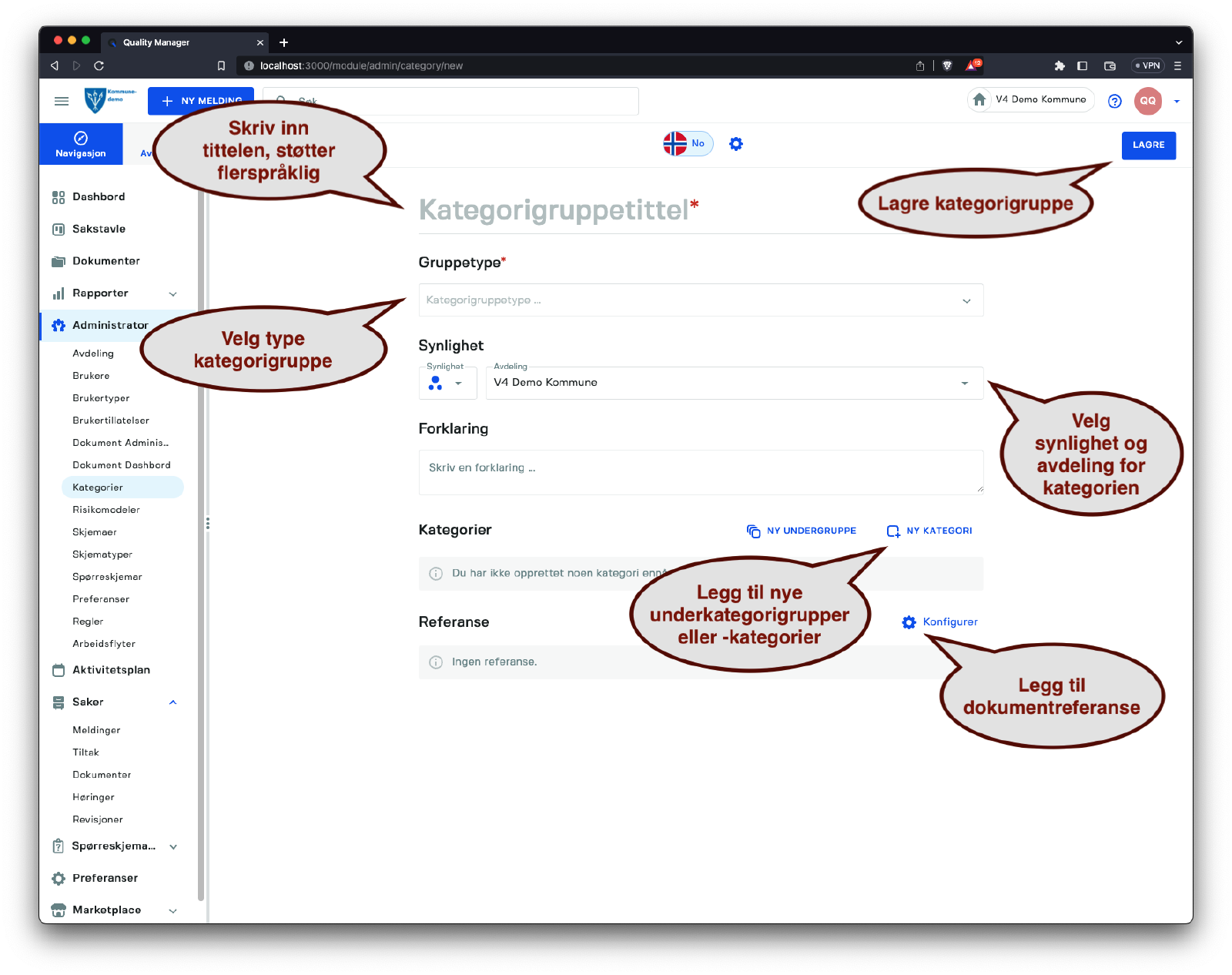Click the help question mark icon

(x=1114, y=101)
